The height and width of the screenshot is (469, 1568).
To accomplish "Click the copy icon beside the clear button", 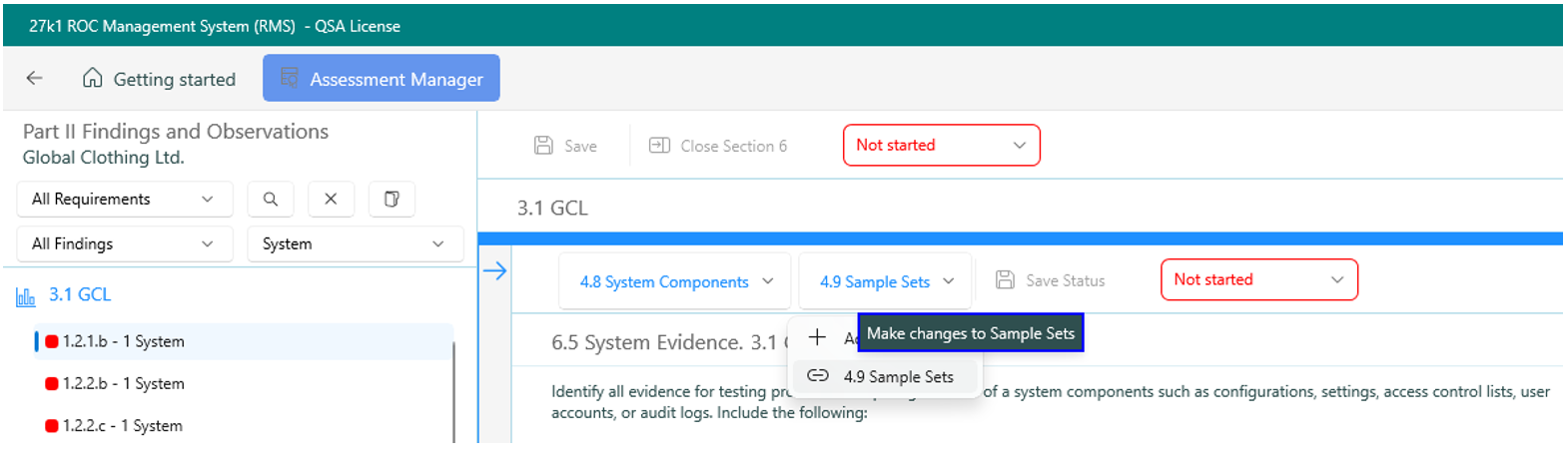I will pos(392,200).
